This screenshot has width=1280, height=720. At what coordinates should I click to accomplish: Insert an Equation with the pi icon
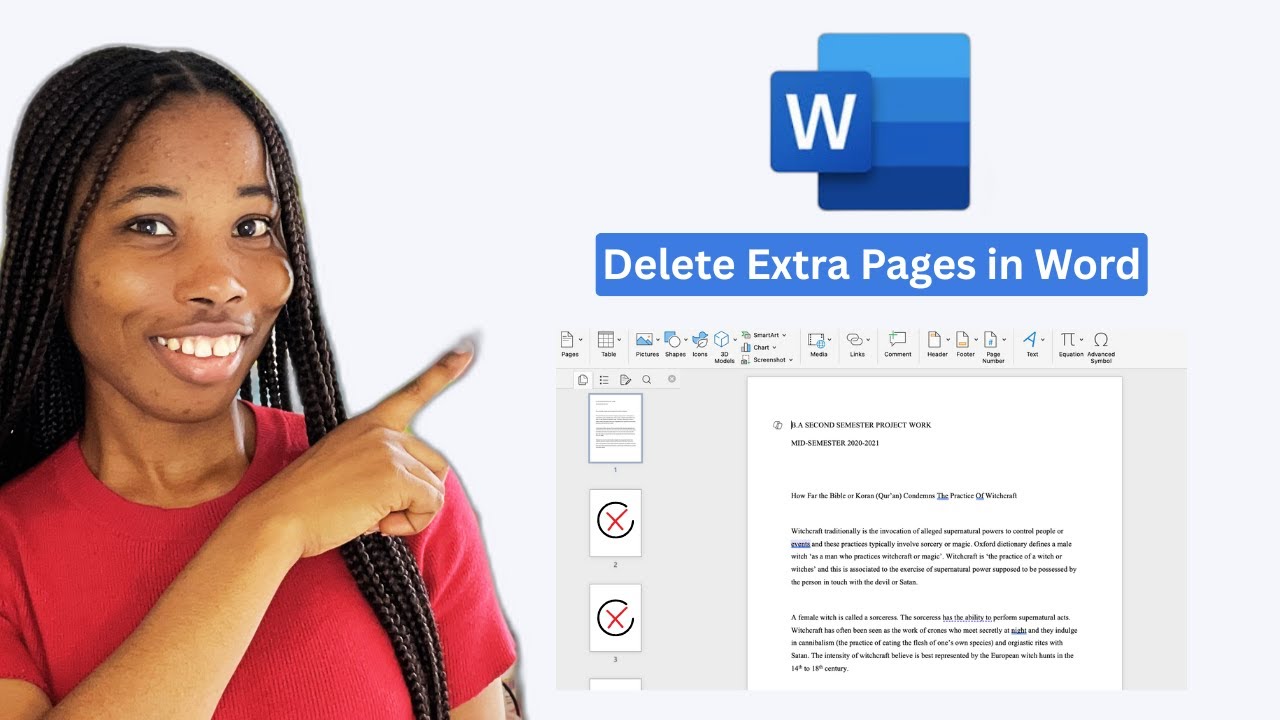coord(1069,340)
